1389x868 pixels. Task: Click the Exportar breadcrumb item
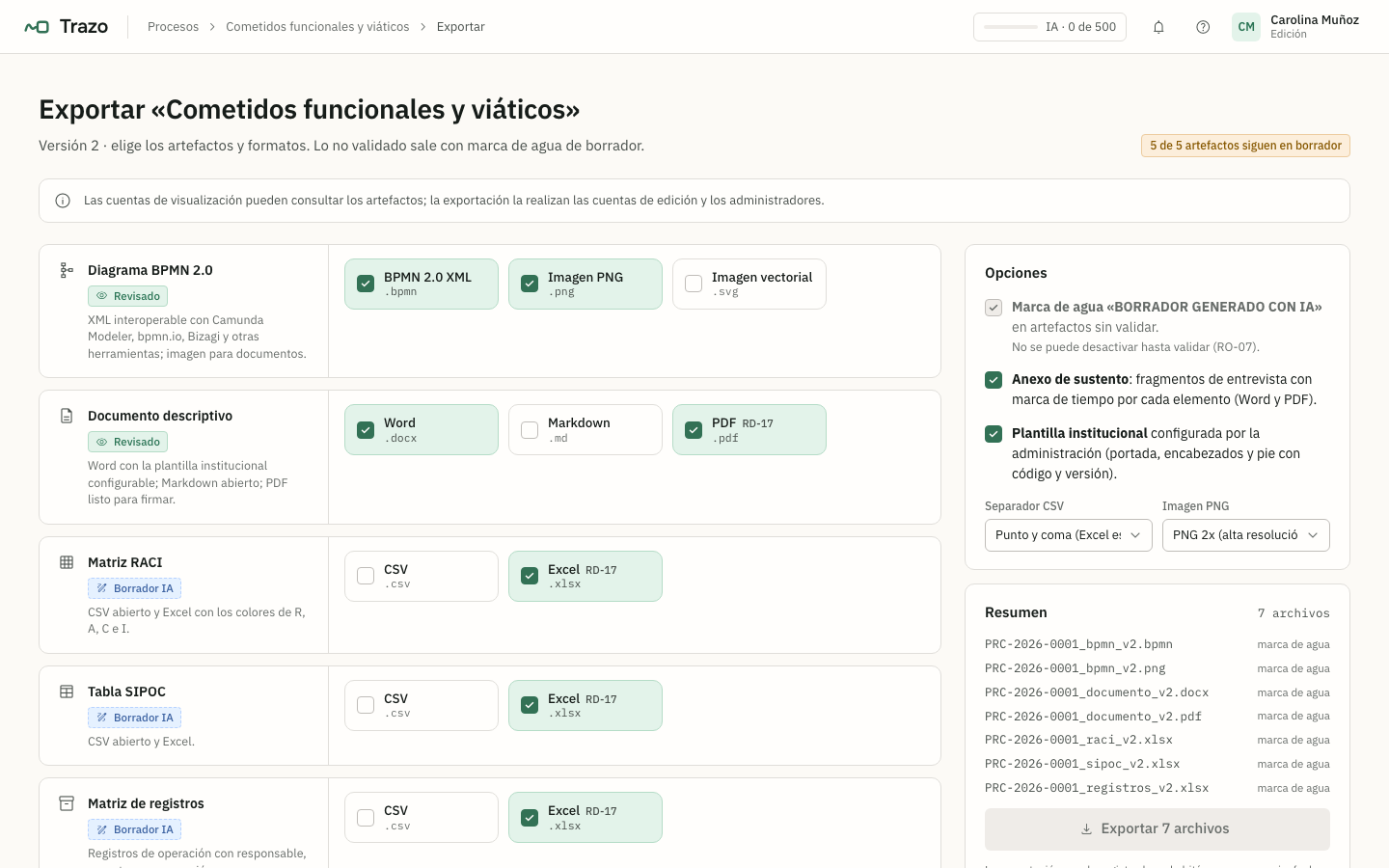460,27
